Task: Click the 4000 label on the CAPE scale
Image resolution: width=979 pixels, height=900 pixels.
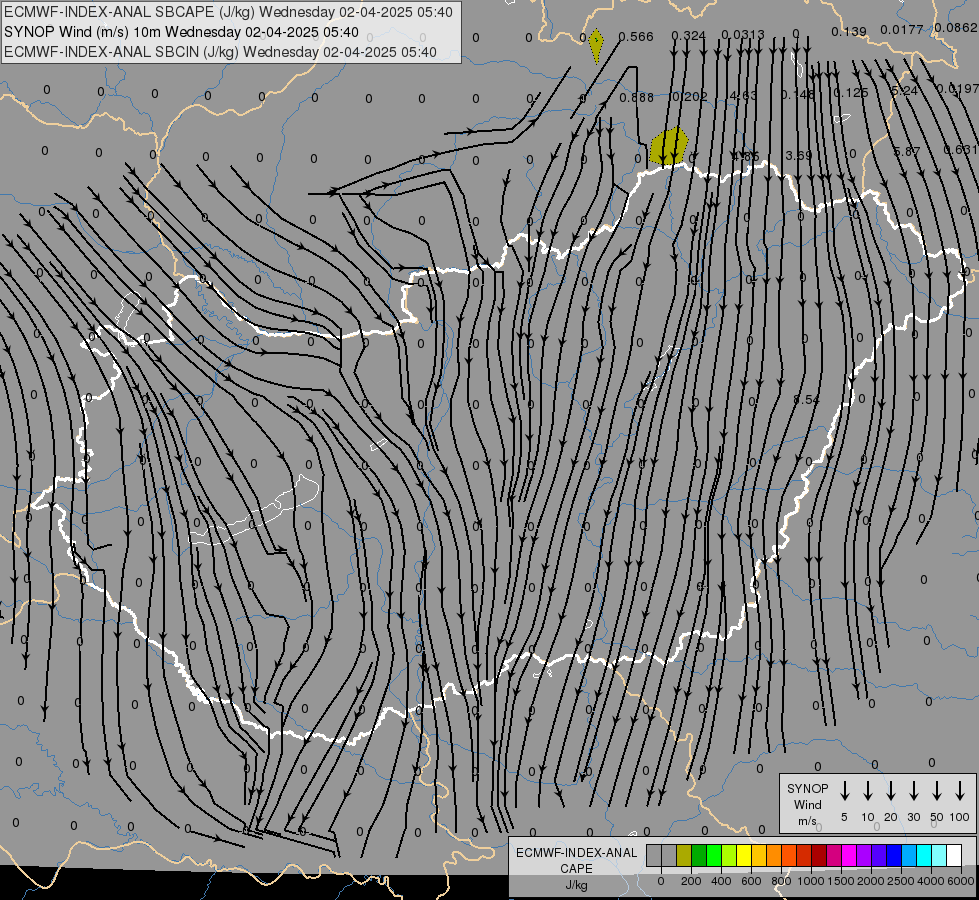Action: [930, 881]
